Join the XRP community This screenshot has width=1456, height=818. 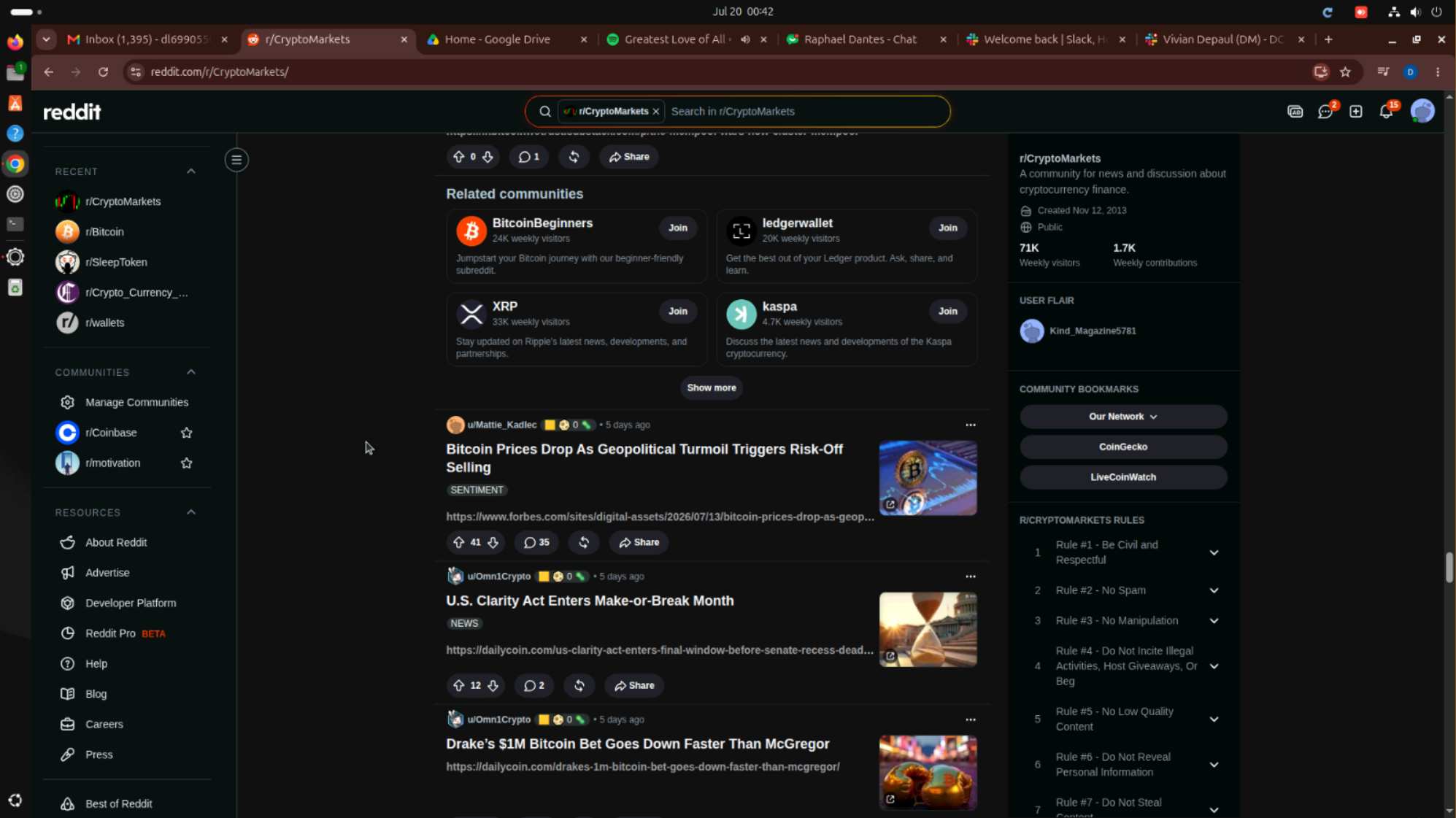(677, 312)
